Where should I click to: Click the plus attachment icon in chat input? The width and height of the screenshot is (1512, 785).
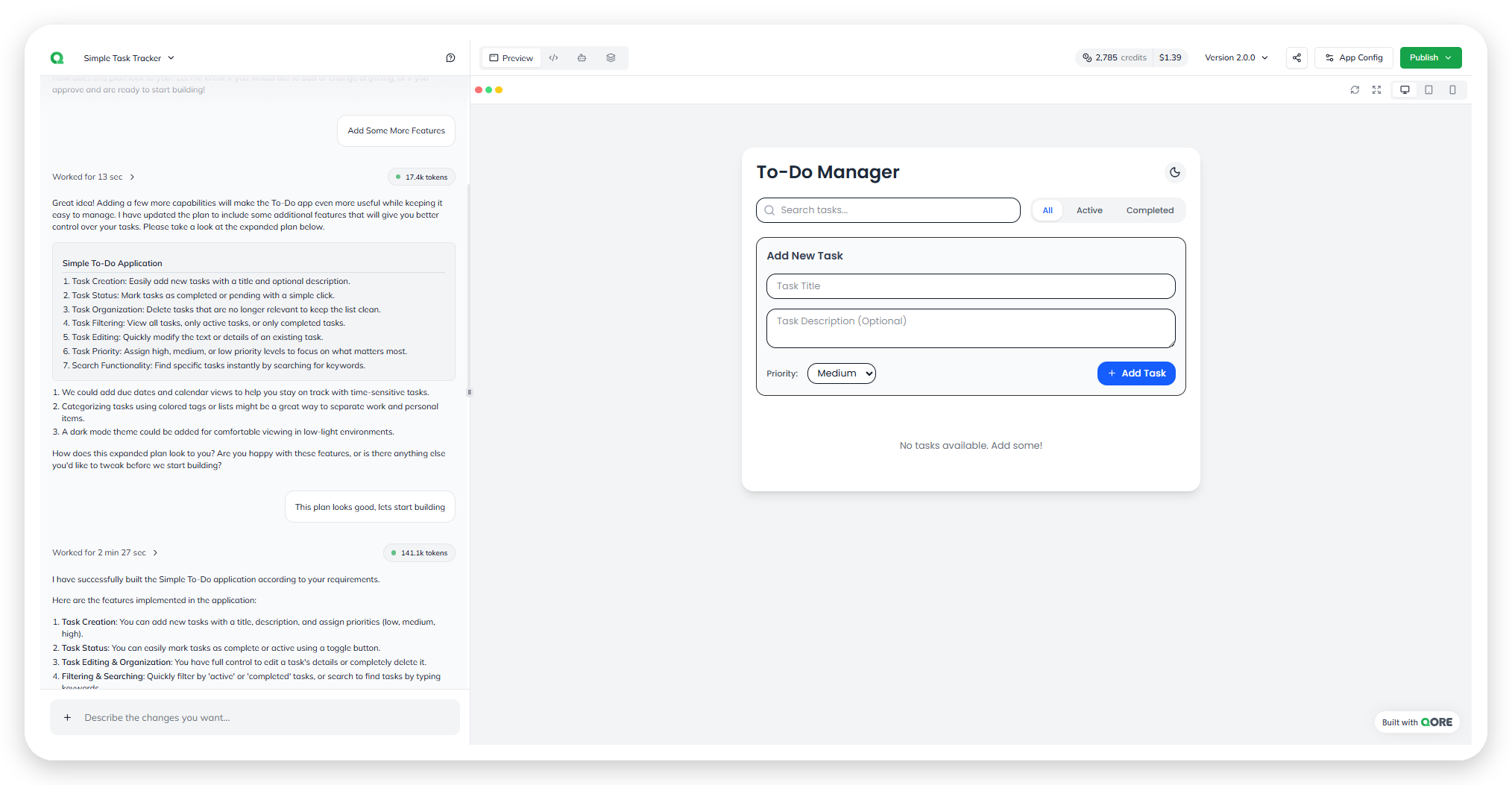tap(67, 718)
